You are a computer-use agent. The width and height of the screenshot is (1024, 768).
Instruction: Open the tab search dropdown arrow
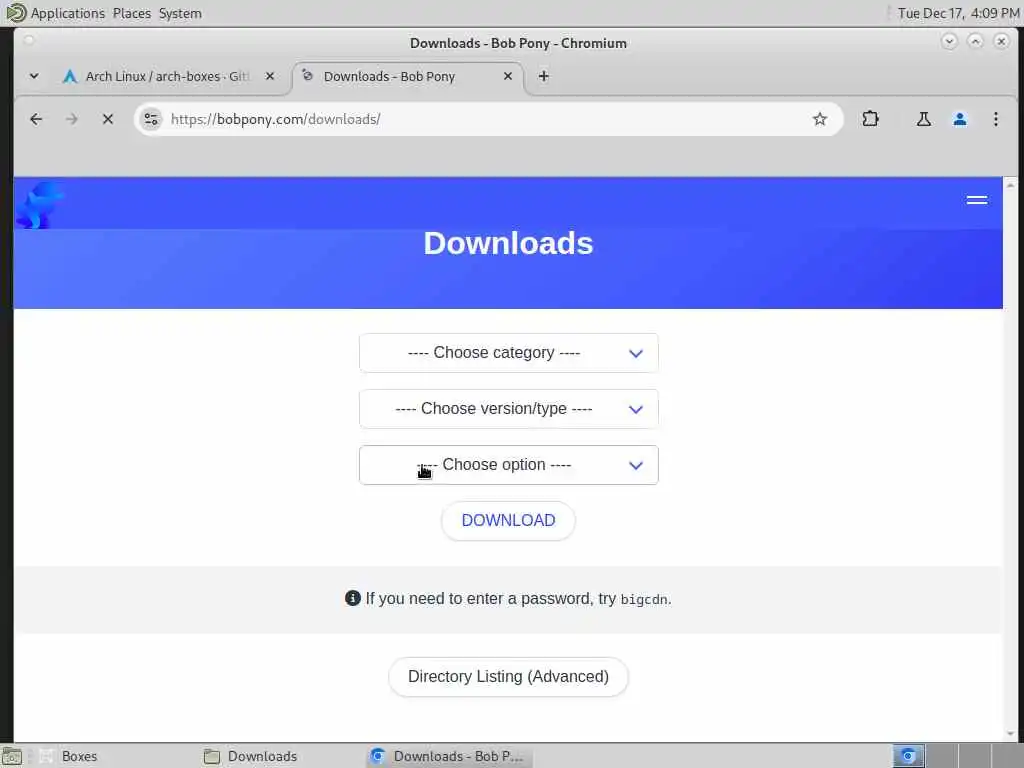point(34,76)
